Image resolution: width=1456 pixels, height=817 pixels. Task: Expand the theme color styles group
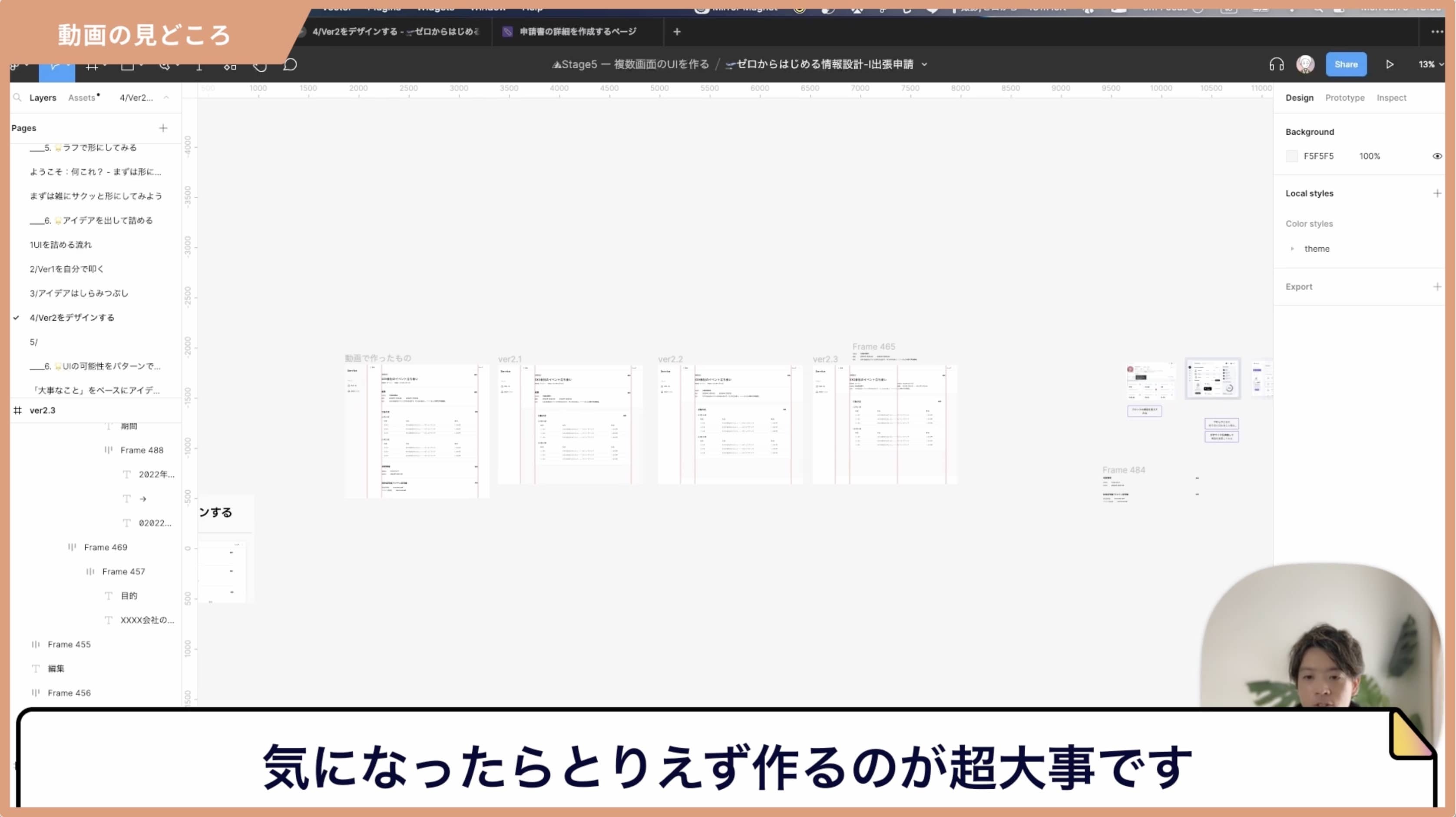coord(1293,249)
